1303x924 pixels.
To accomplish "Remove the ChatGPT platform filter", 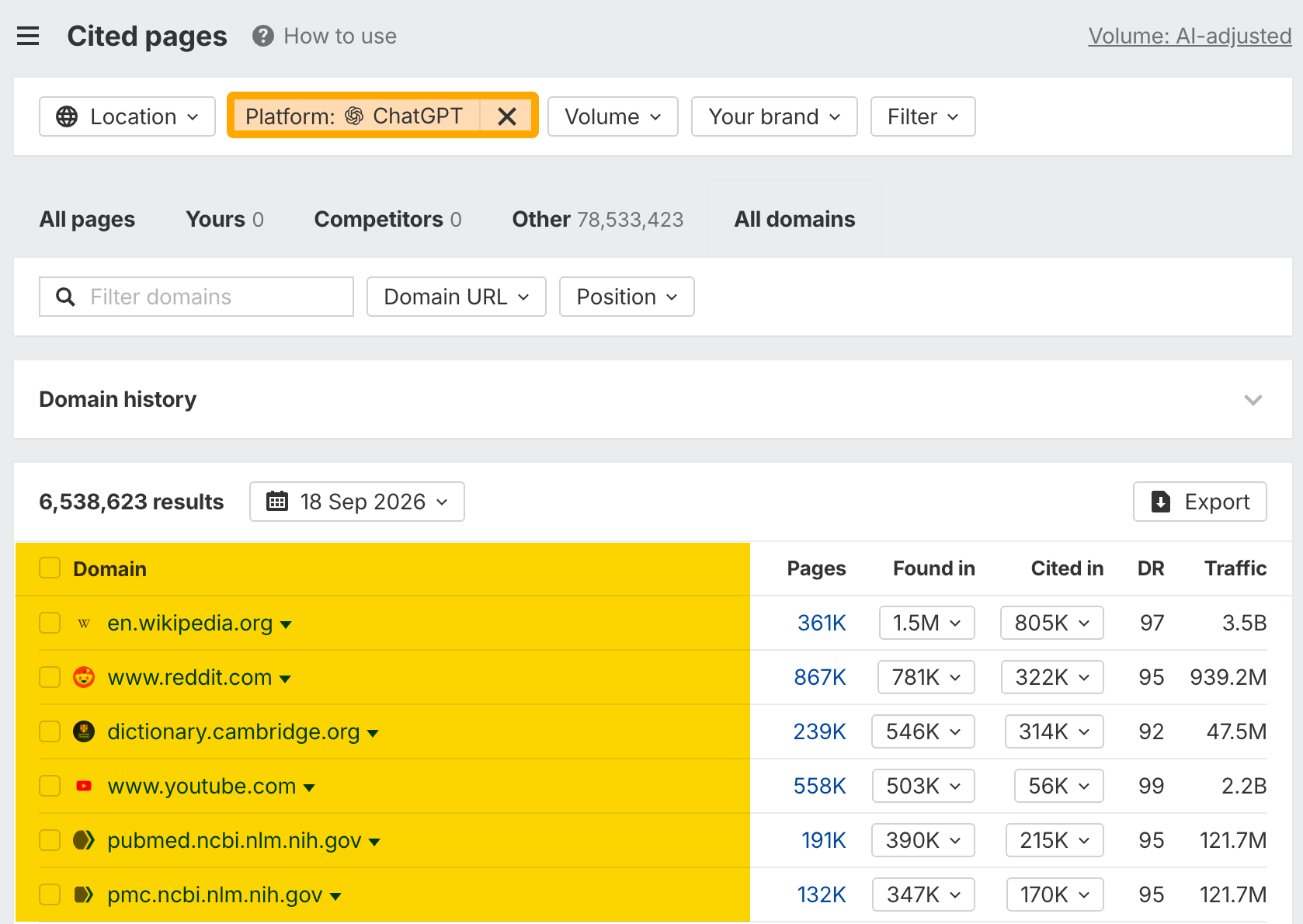I will 507,116.
